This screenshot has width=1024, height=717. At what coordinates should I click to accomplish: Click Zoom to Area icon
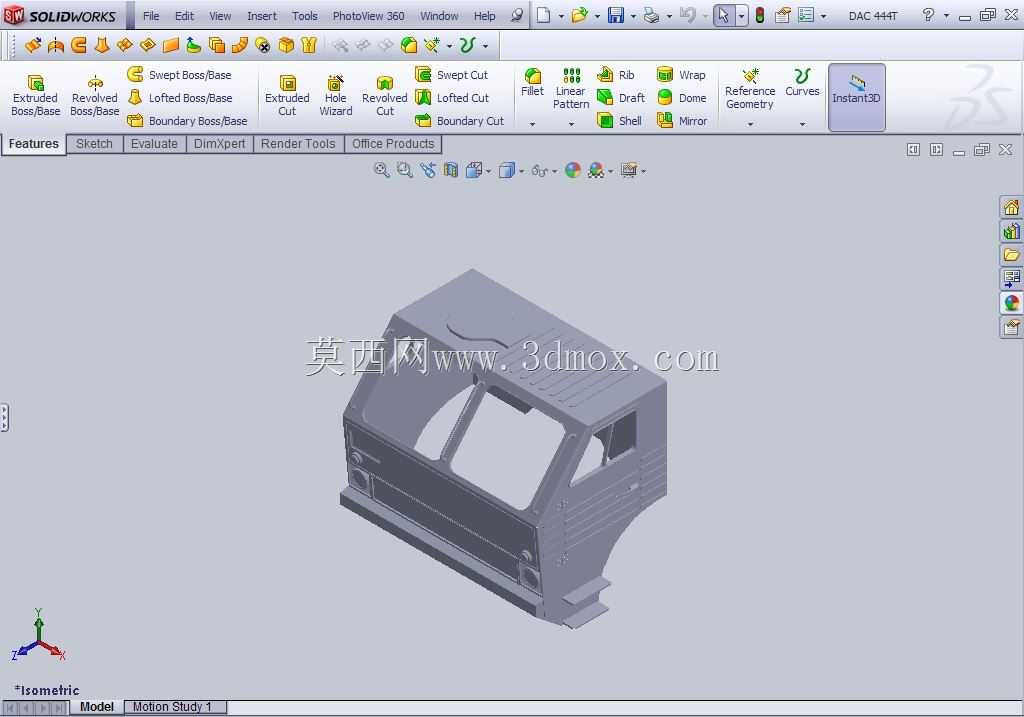pyautogui.click(x=405, y=170)
